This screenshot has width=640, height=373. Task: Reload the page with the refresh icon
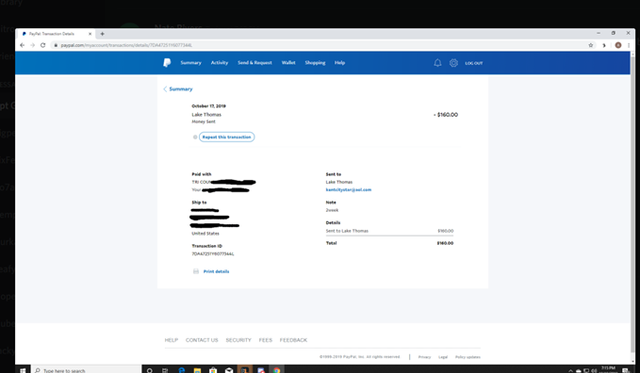click(x=43, y=45)
